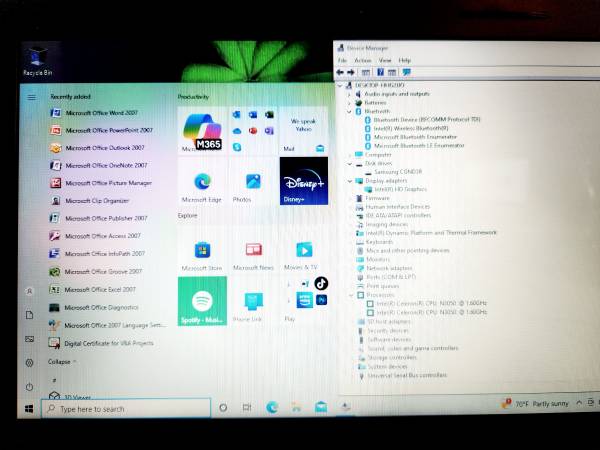Open the Microsoft Store tile
Image resolution: width=600 pixels, height=450 pixels.
[x=202, y=252]
